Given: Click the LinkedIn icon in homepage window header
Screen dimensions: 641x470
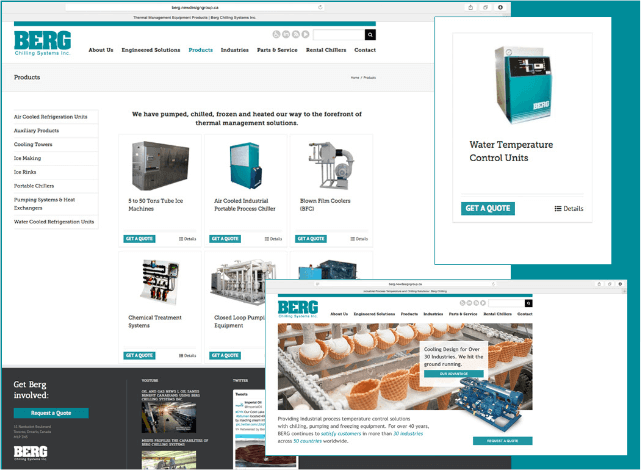Looking at the screenshot, I should [x=469, y=303].
